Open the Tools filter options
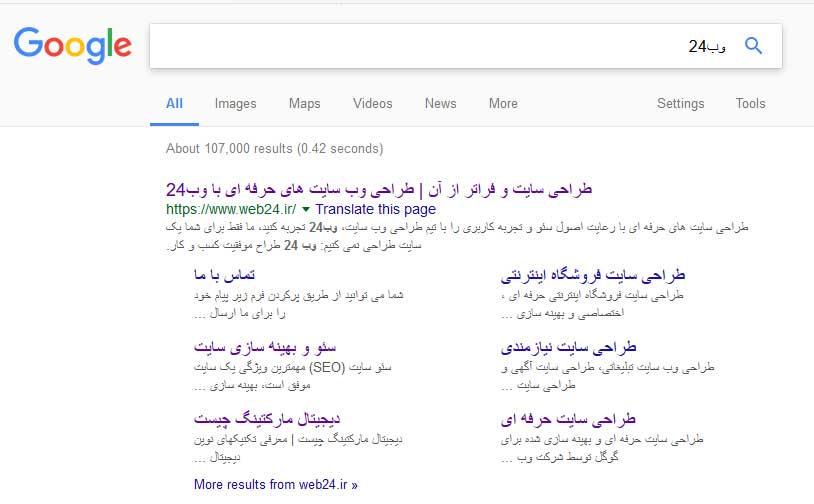 point(750,103)
